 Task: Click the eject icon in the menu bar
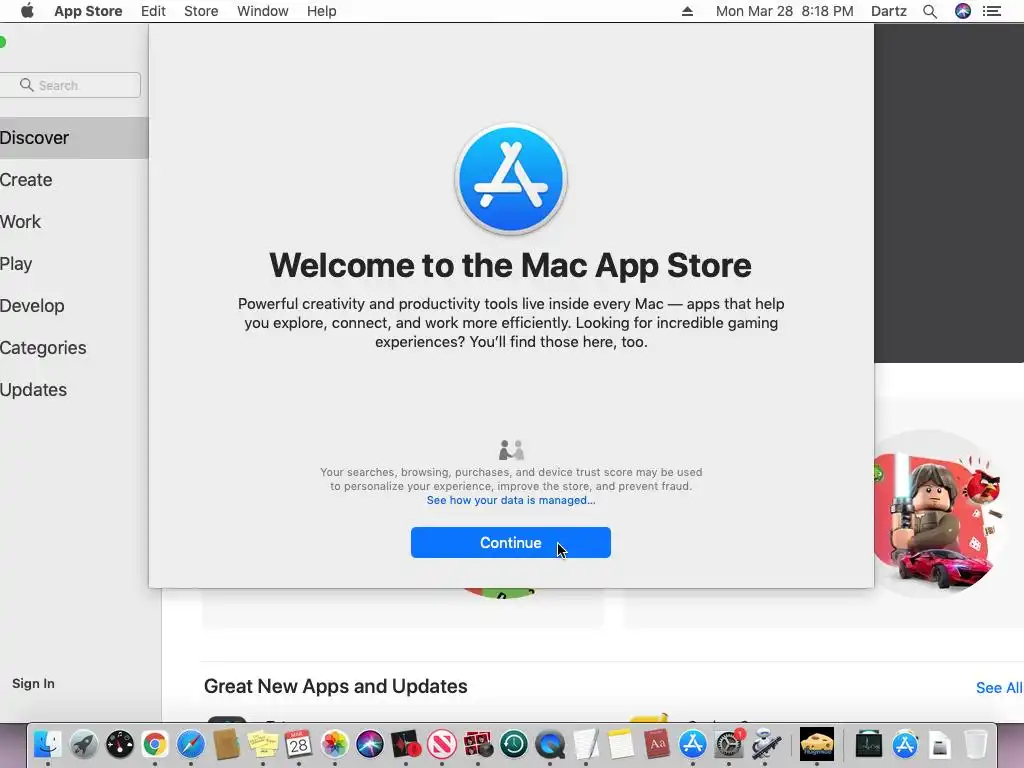pos(687,11)
